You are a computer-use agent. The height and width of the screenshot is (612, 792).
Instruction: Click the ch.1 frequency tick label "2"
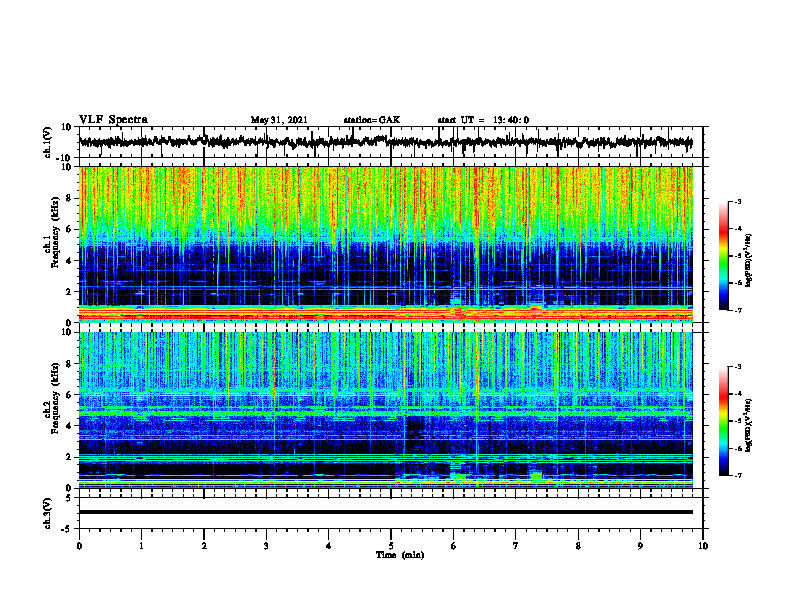click(69, 291)
